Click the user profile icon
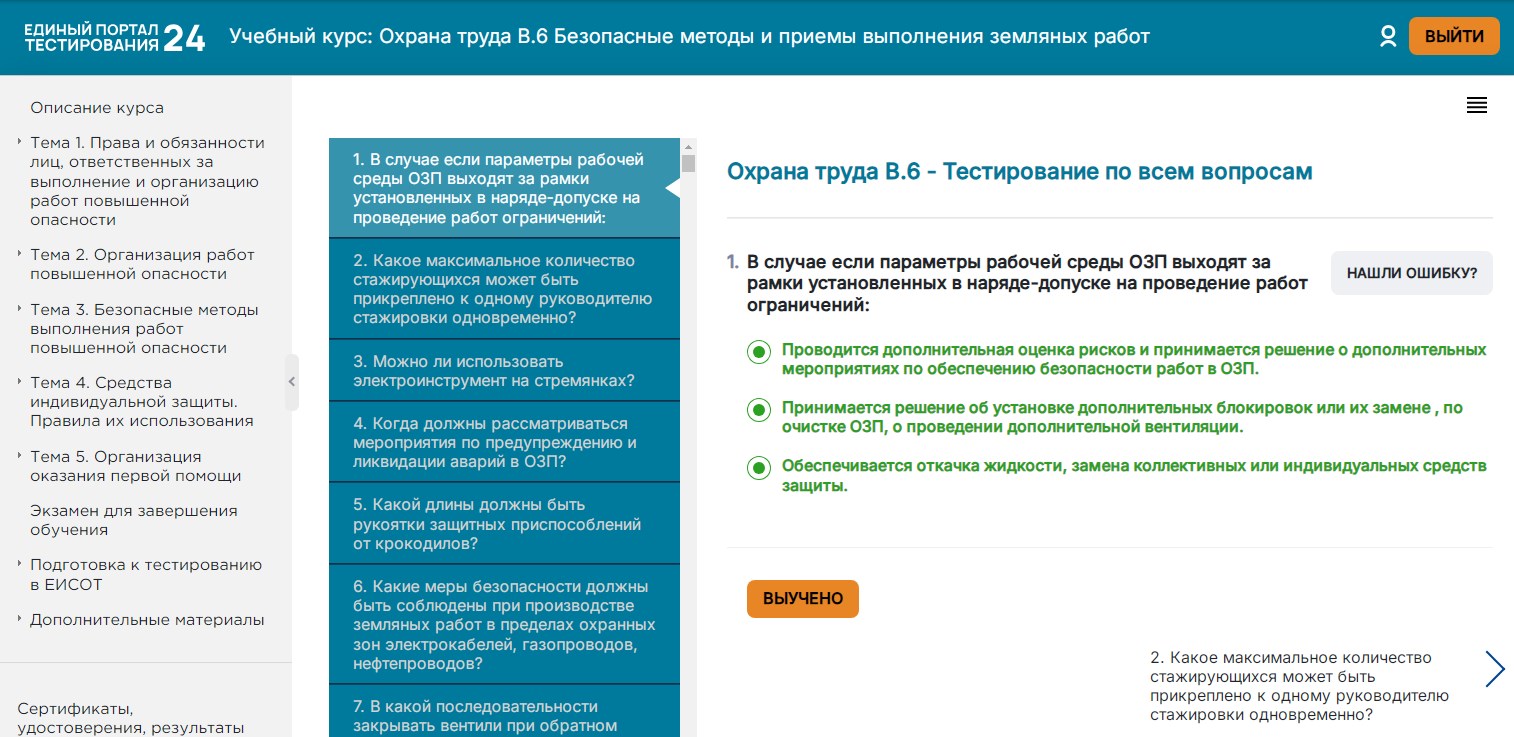The height and width of the screenshot is (737, 1514). tap(1387, 37)
